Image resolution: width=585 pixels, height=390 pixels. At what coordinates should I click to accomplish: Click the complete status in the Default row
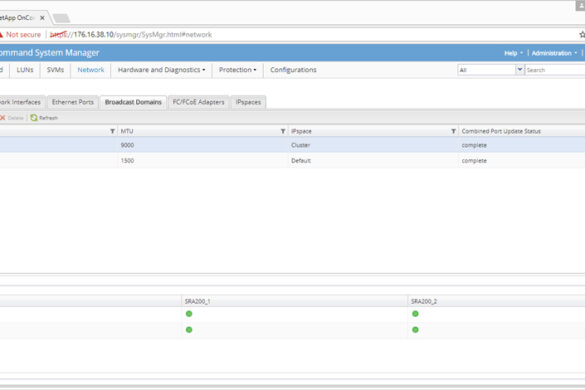point(474,161)
